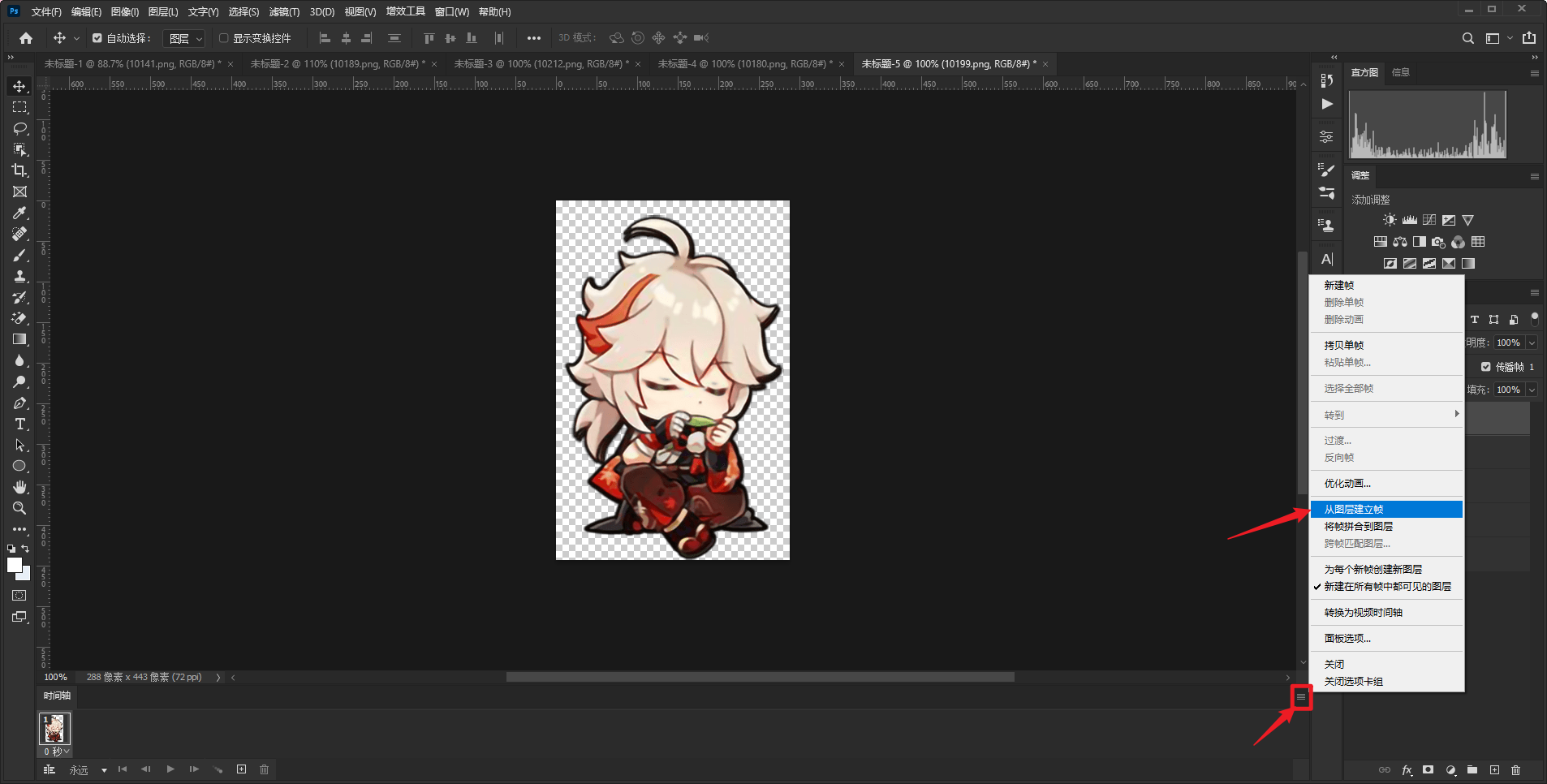Viewport: 1547px width, 784px height.
Task: Duplicate selected frame in timeline
Action: coord(241,769)
